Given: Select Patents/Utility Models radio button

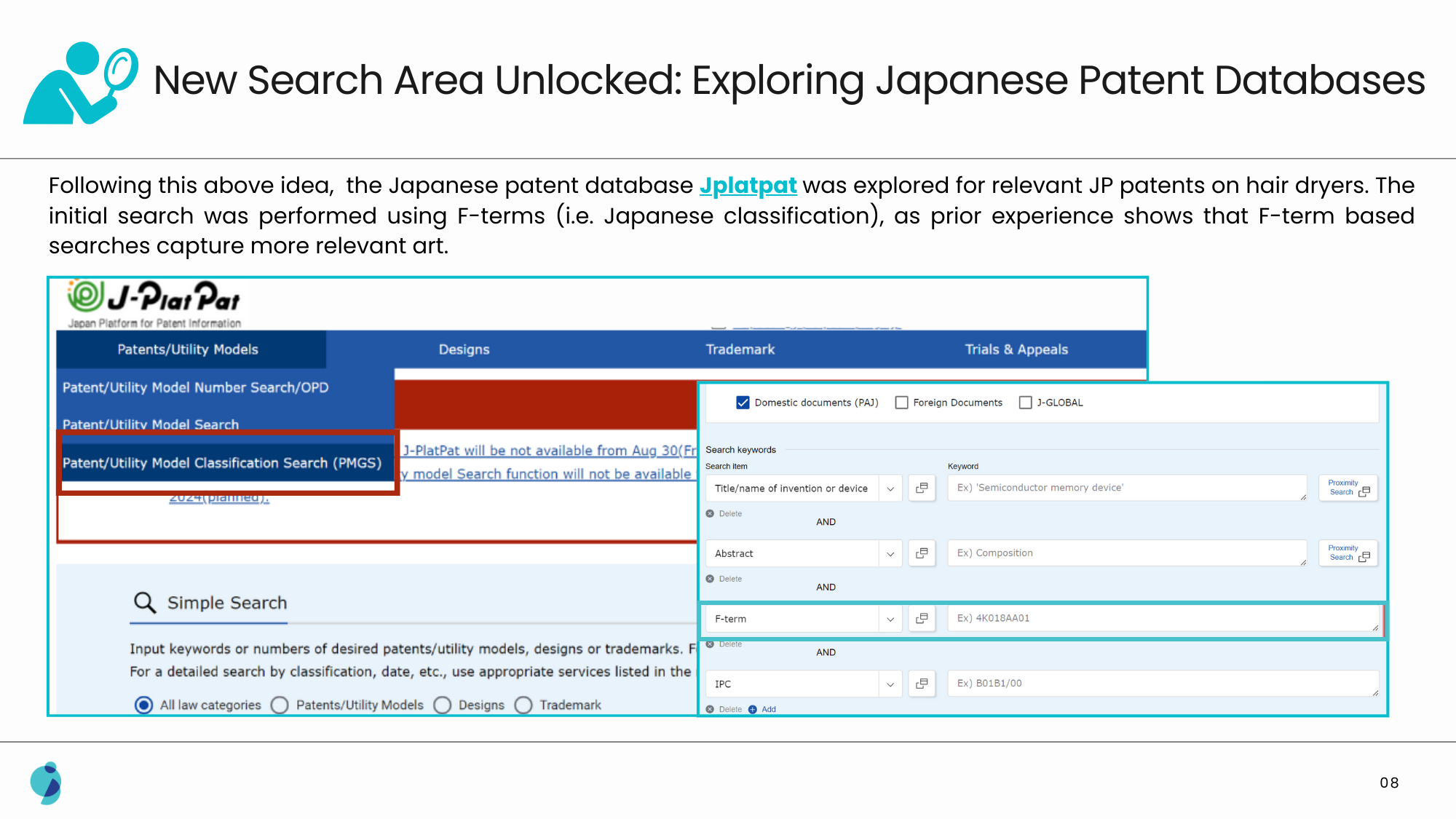Looking at the screenshot, I should coord(280,705).
